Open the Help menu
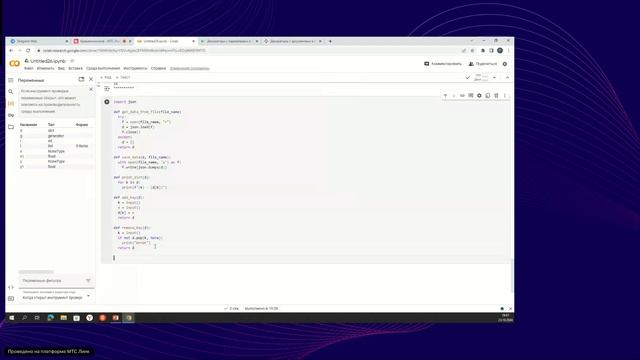This screenshot has width=640, height=360. point(158,69)
